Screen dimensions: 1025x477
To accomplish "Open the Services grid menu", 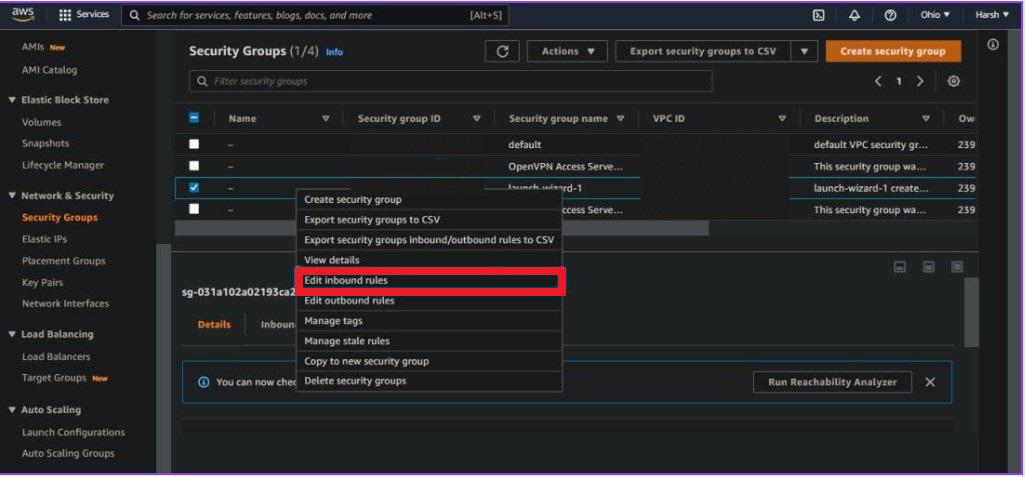I will click(x=84, y=14).
